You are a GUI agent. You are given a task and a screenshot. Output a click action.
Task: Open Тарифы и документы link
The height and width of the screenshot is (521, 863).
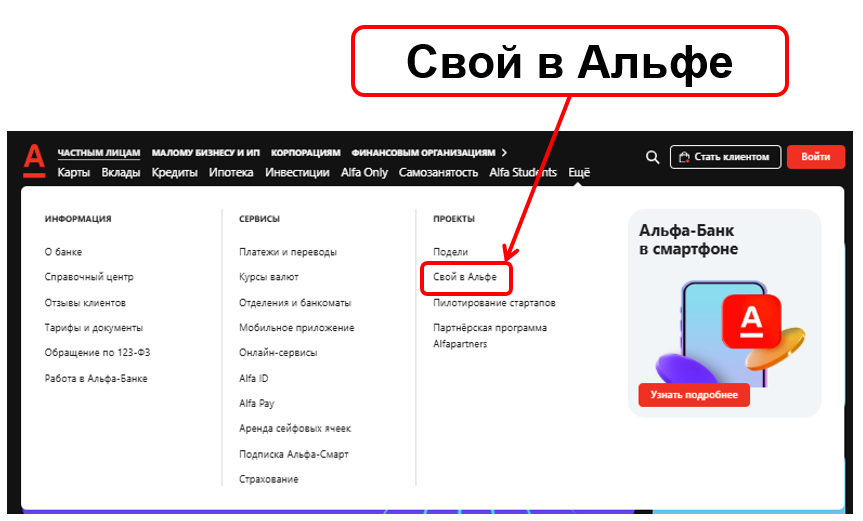tap(94, 328)
